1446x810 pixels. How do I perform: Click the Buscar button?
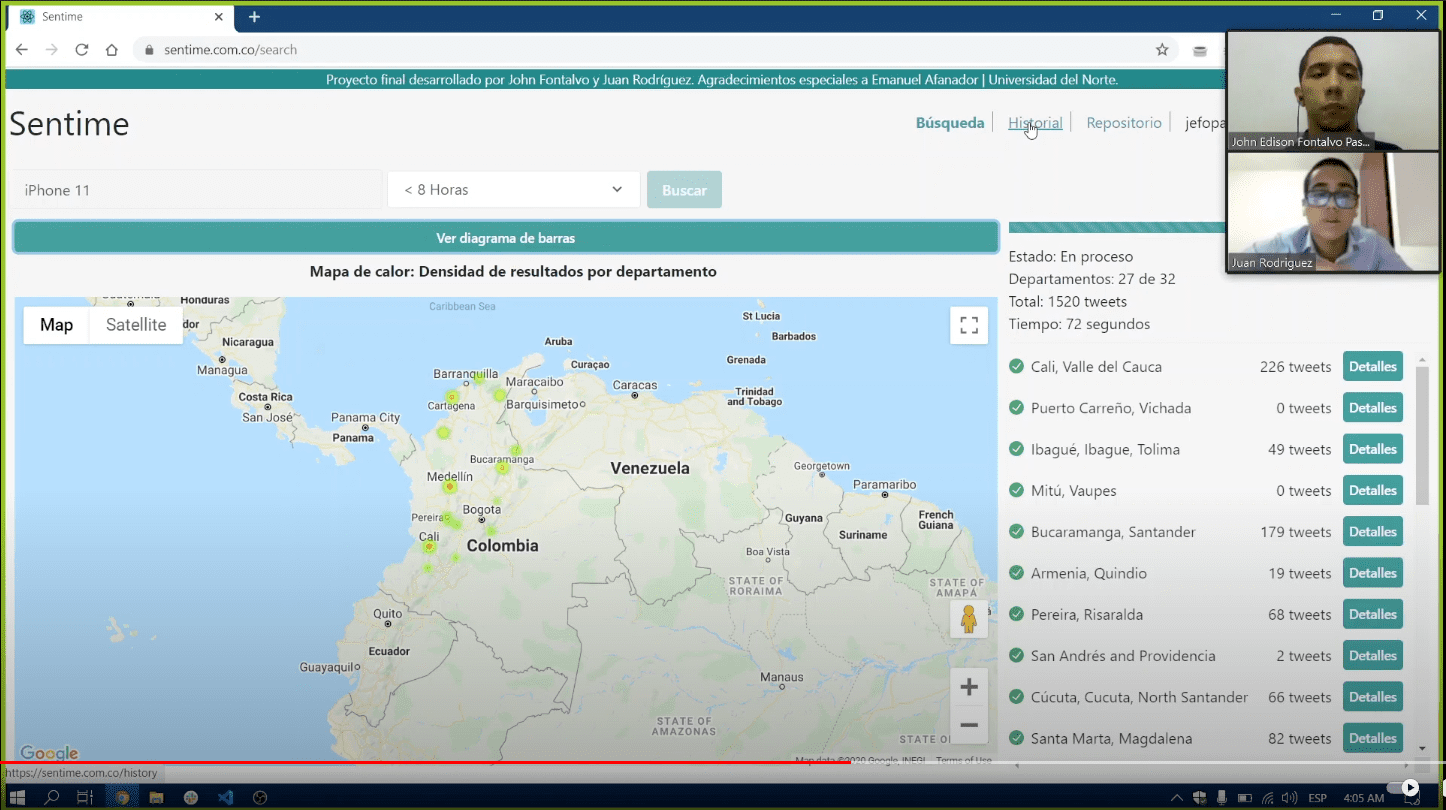(x=684, y=190)
